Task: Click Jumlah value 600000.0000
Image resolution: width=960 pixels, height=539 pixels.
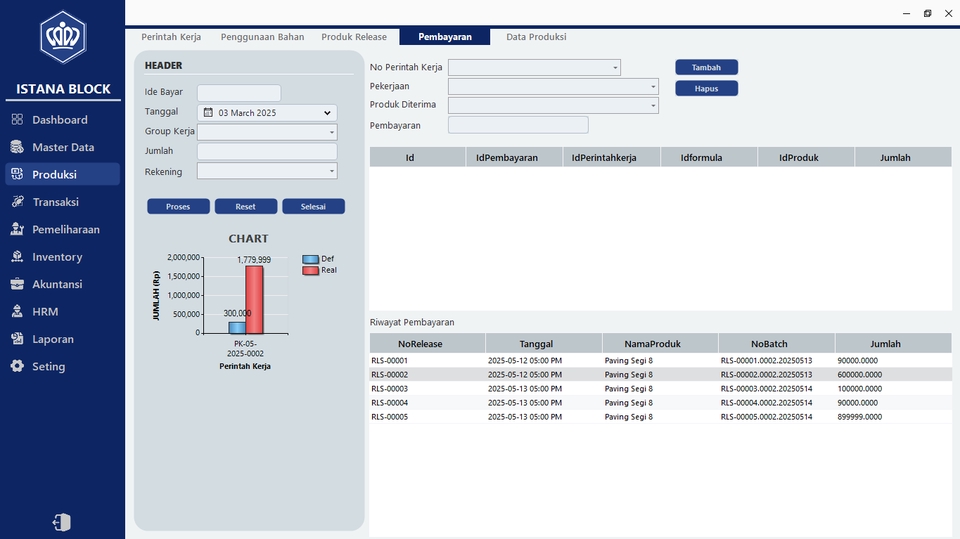Action: coord(860,375)
